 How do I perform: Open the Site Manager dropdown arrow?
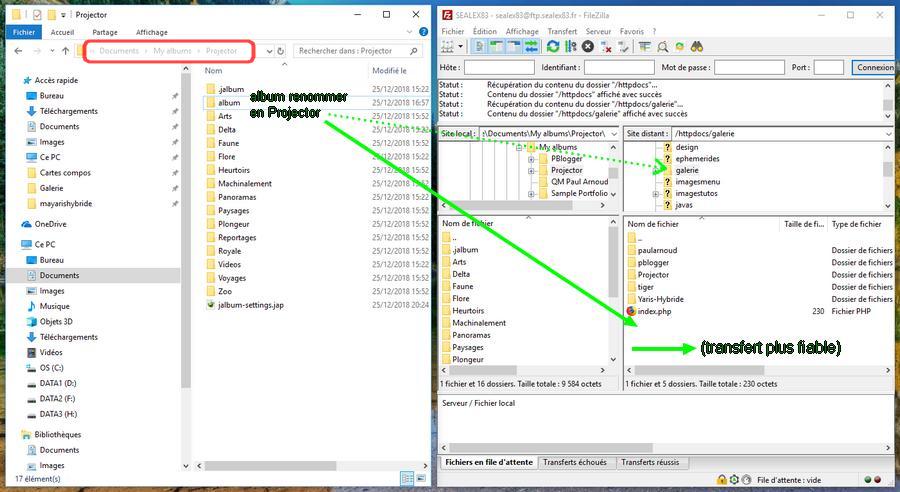tap(460, 47)
